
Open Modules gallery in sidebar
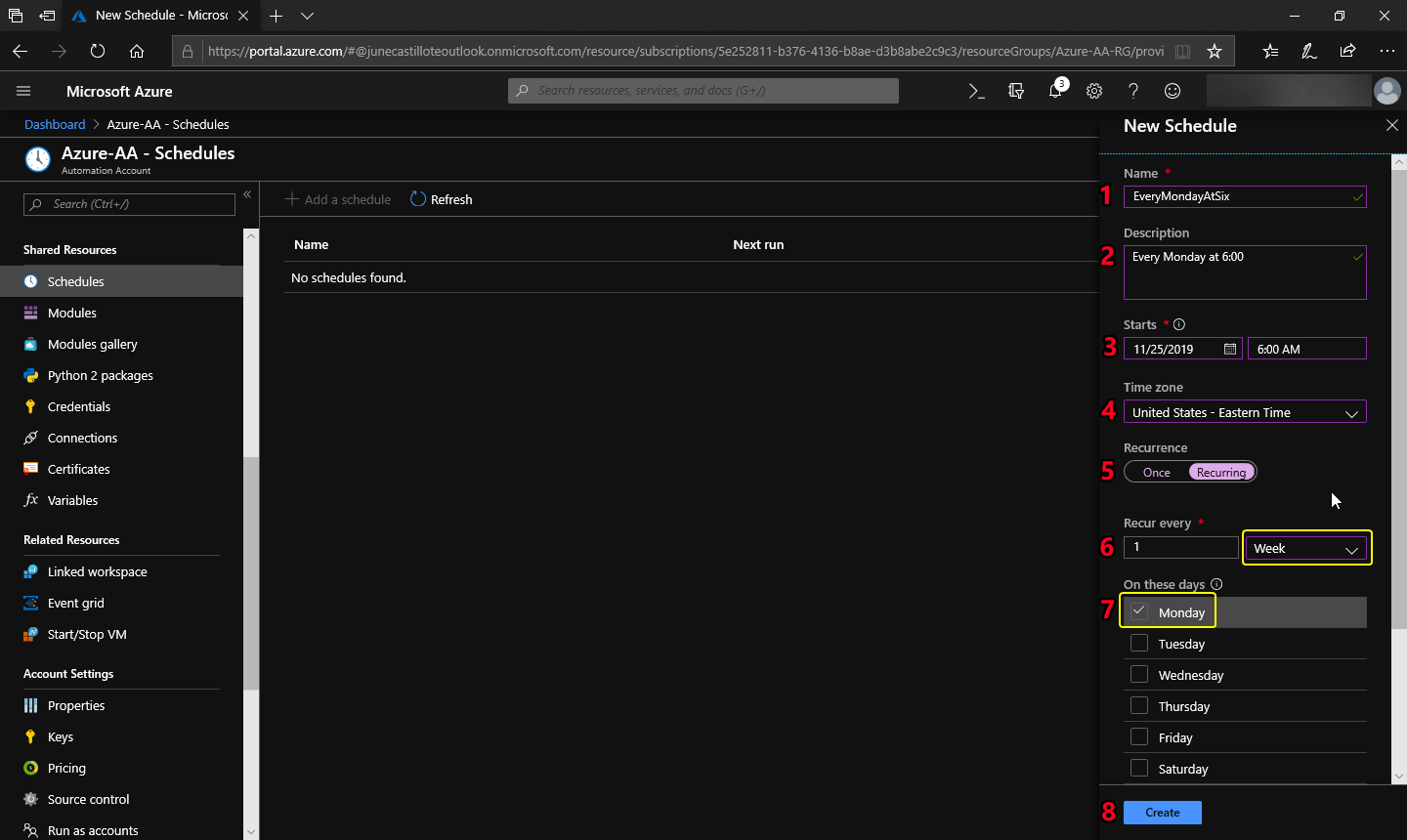click(92, 344)
